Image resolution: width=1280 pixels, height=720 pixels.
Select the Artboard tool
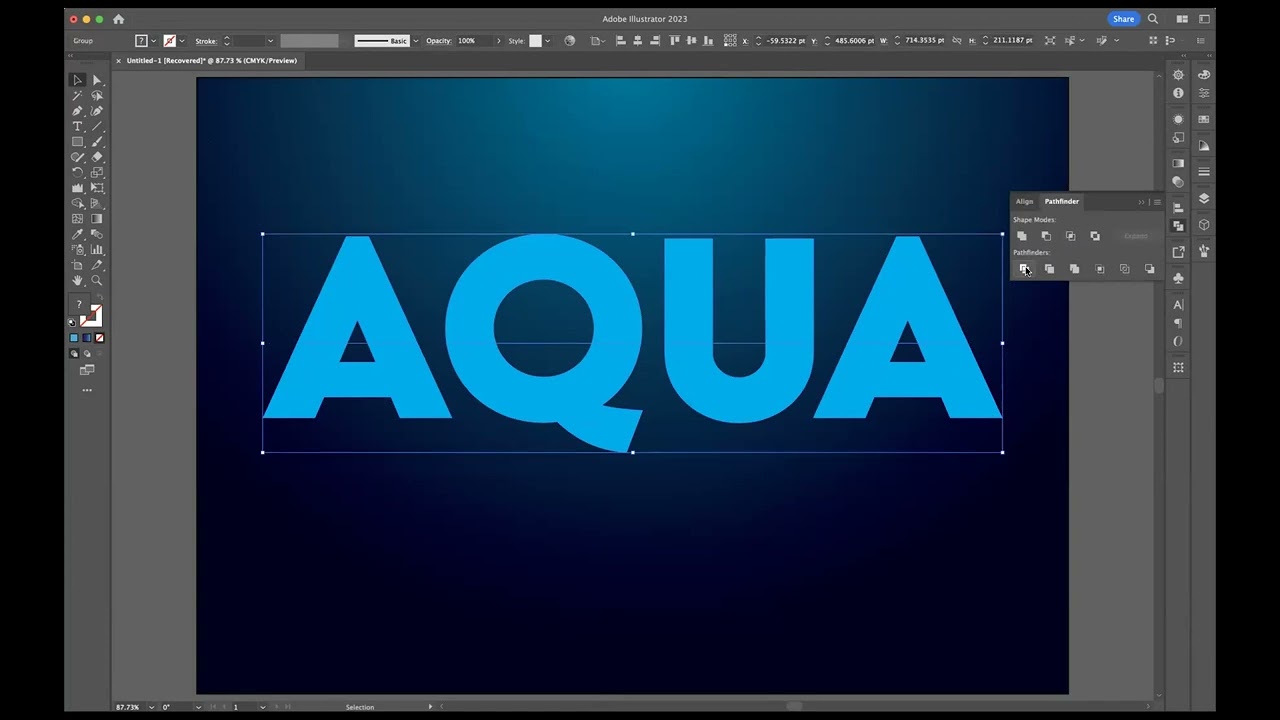click(77, 265)
